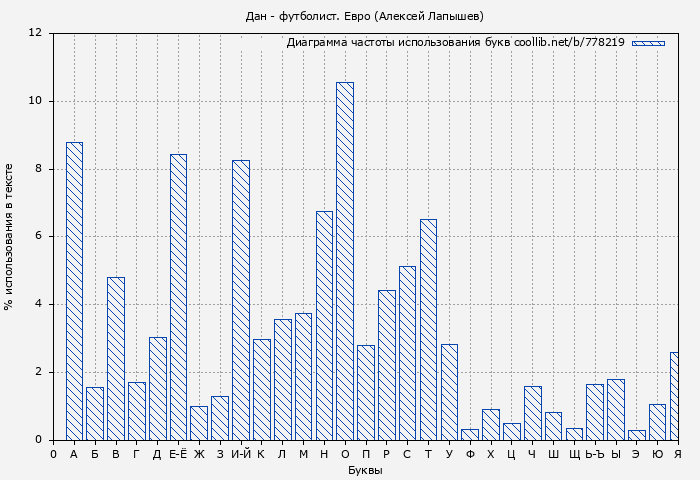The image size is (700, 480).
Task: Click the bar for letters Е-Ё
Action: coord(178,296)
